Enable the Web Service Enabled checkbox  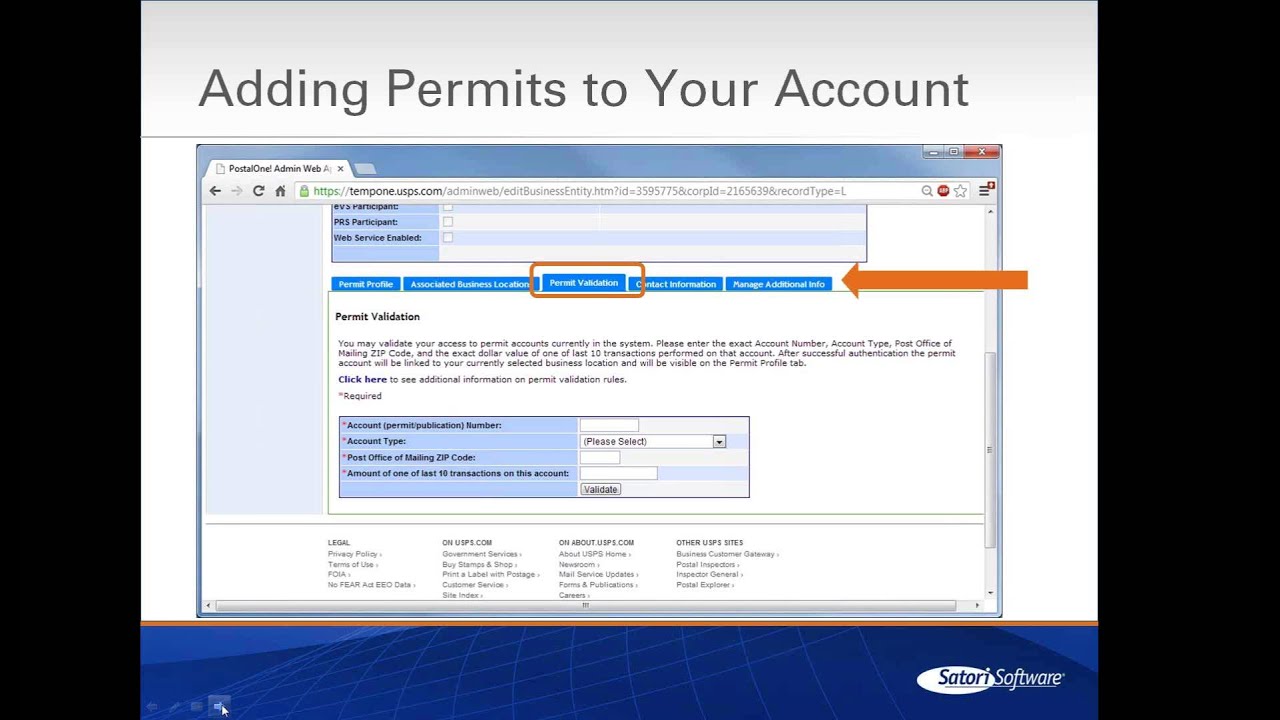coord(447,238)
